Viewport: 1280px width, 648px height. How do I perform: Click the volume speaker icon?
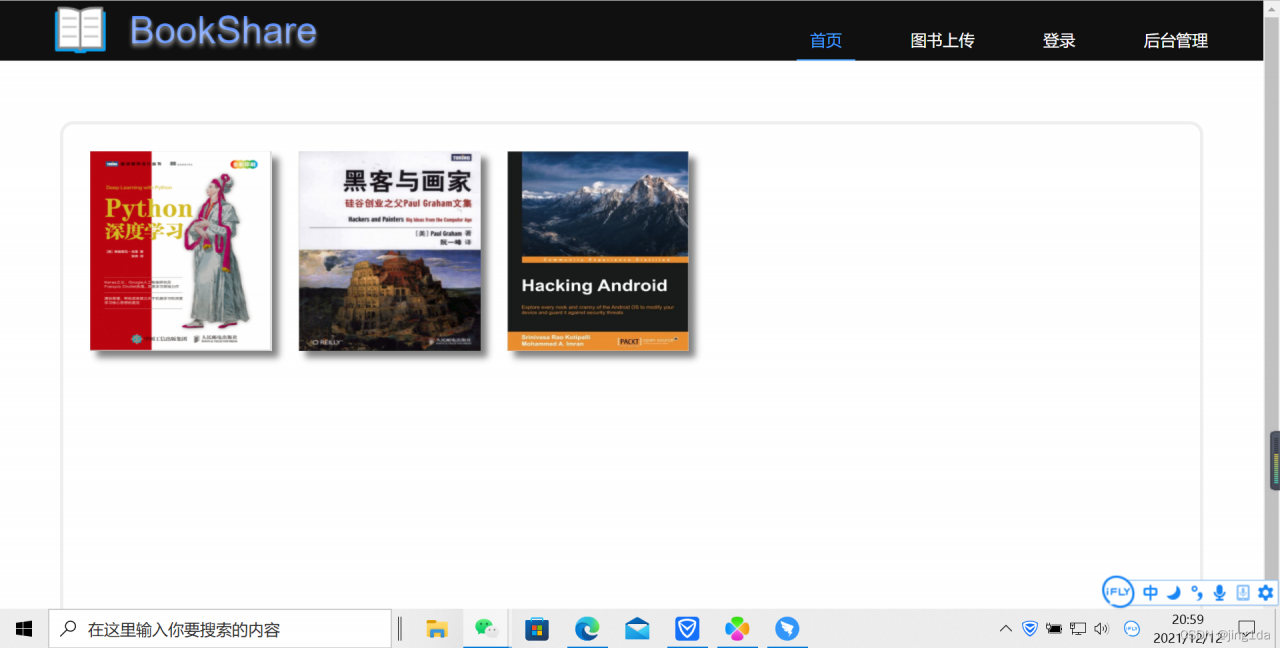pos(1102,629)
